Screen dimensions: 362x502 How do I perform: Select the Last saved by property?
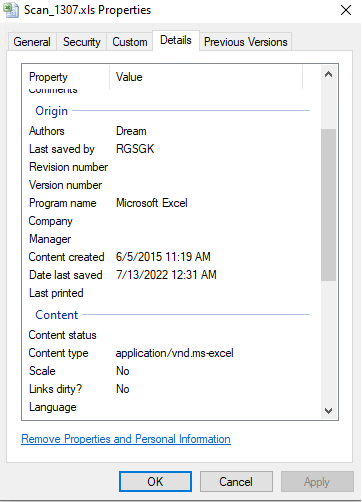tap(62, 149)
